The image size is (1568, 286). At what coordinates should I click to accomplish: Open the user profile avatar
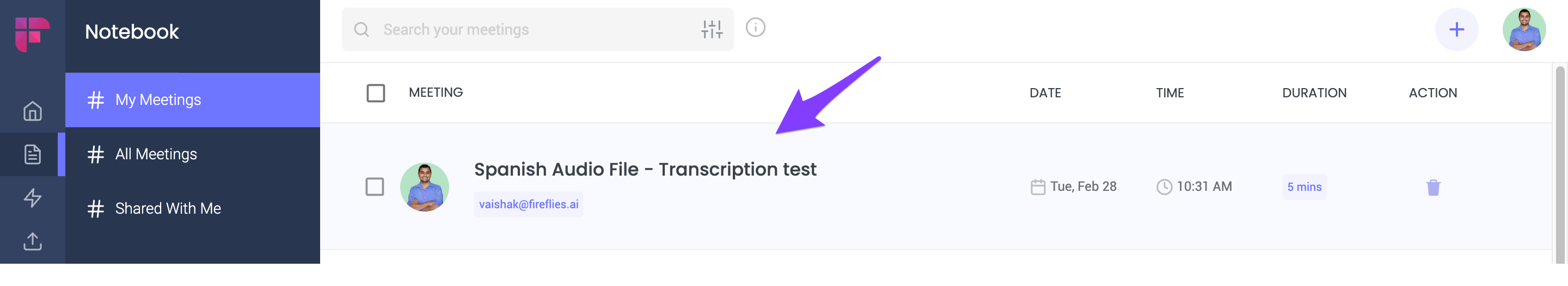tap(1523, 29)
